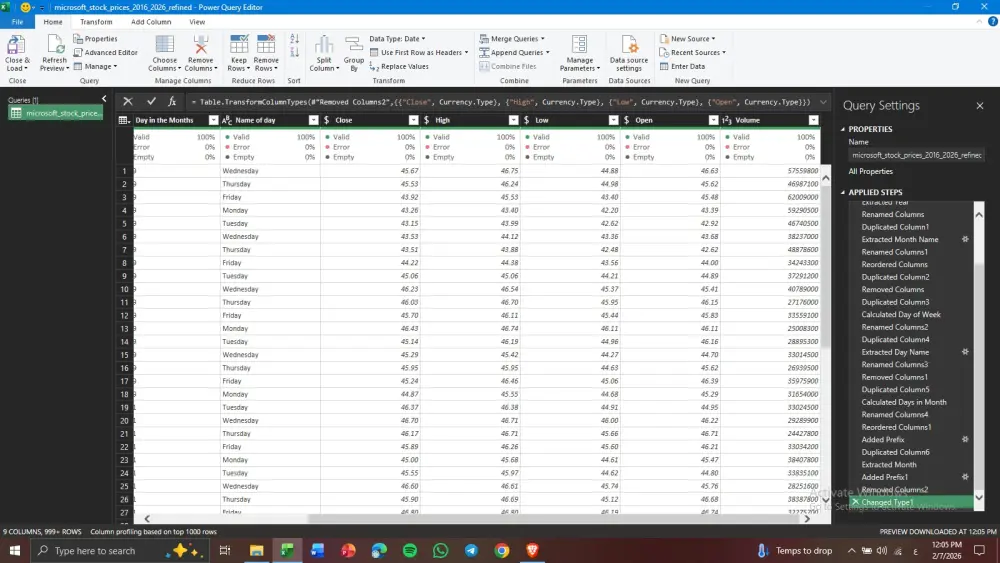Open gear settings for Extracted Day Name step

tap(965, 352)
